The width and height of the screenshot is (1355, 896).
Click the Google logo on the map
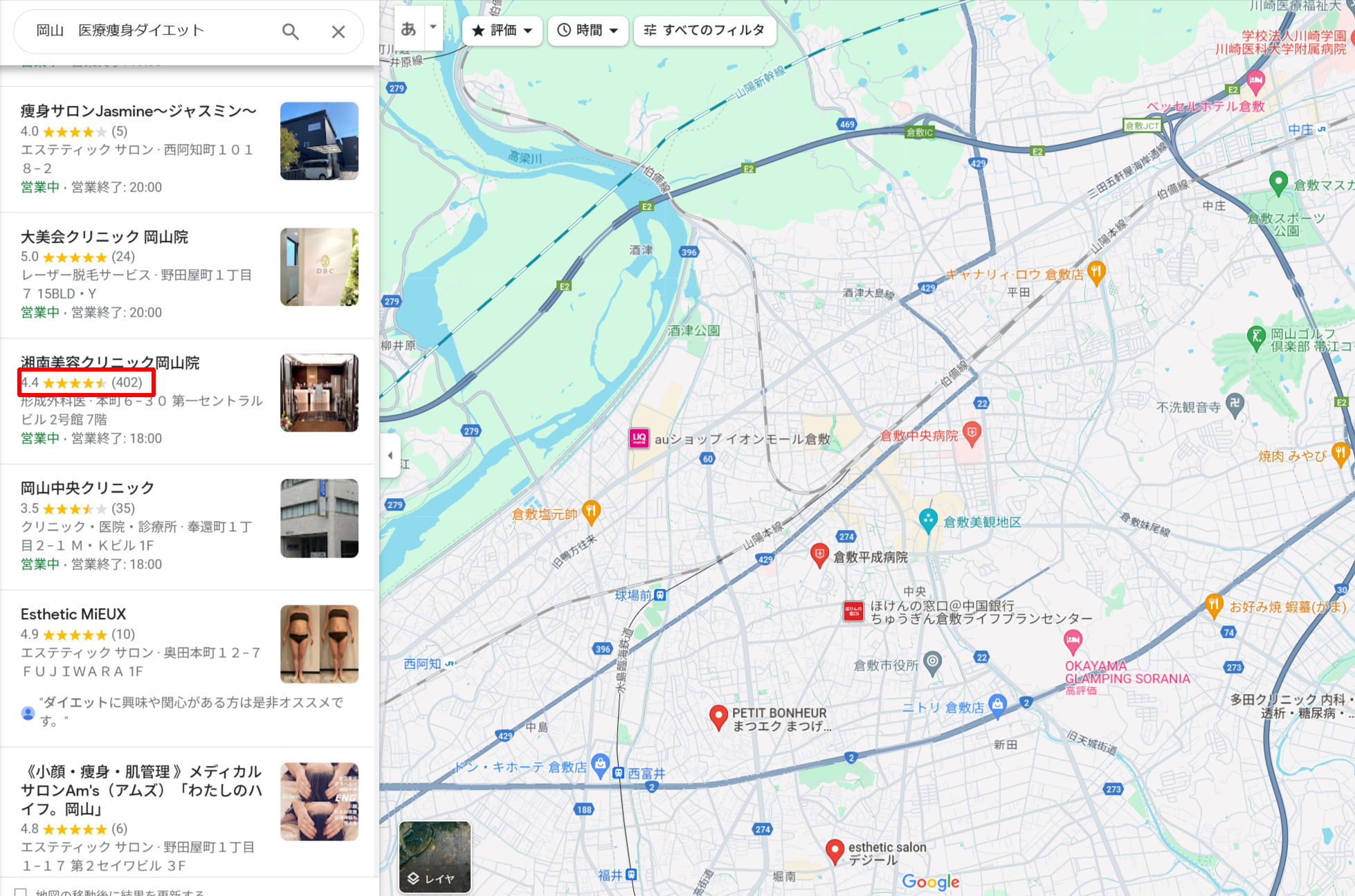pos(931,881)
